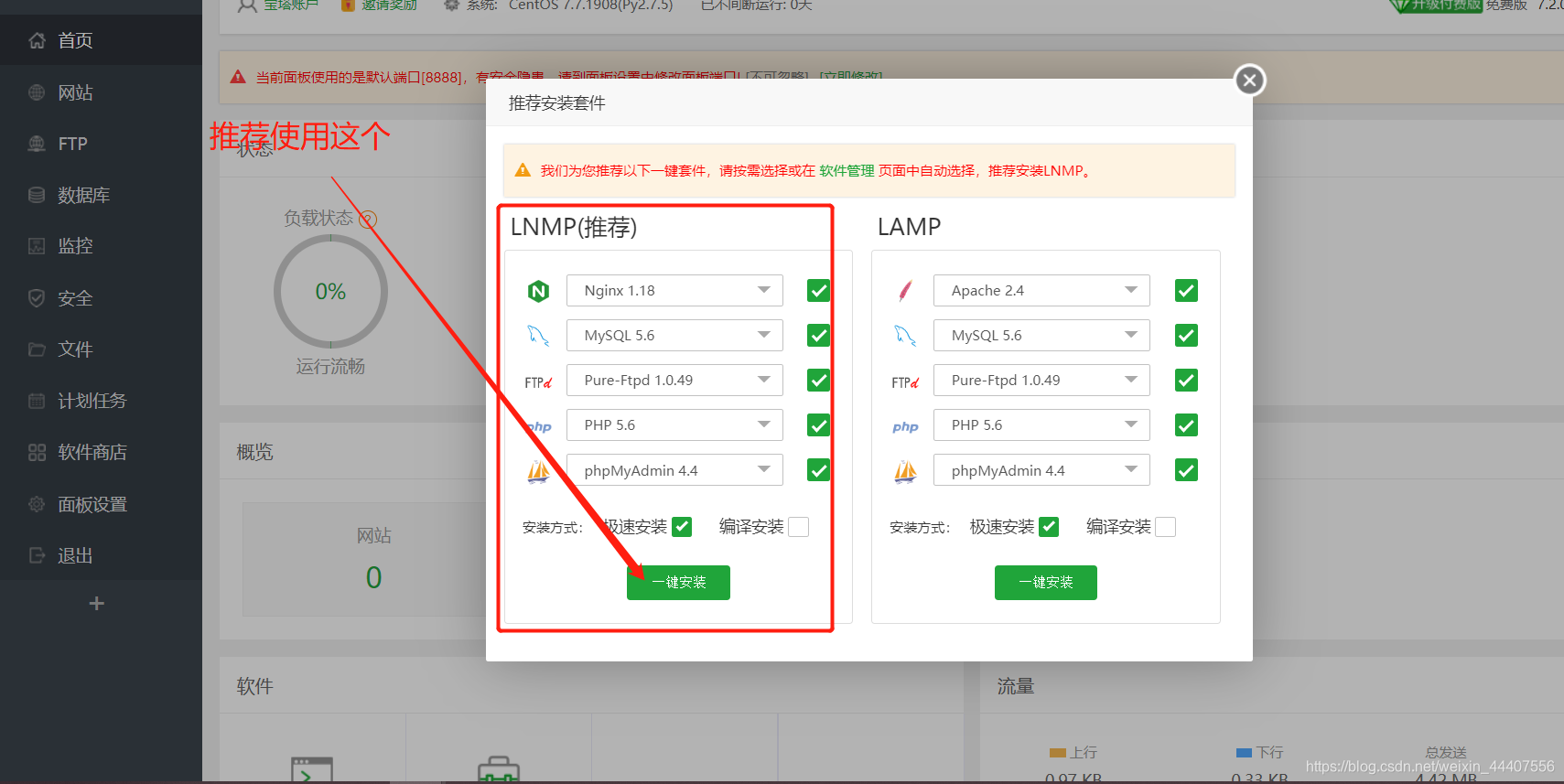Open LNMP PHP 5.6 version dropdown
The height and width of the screenshot is (784, 1564).
coord(674,425)
